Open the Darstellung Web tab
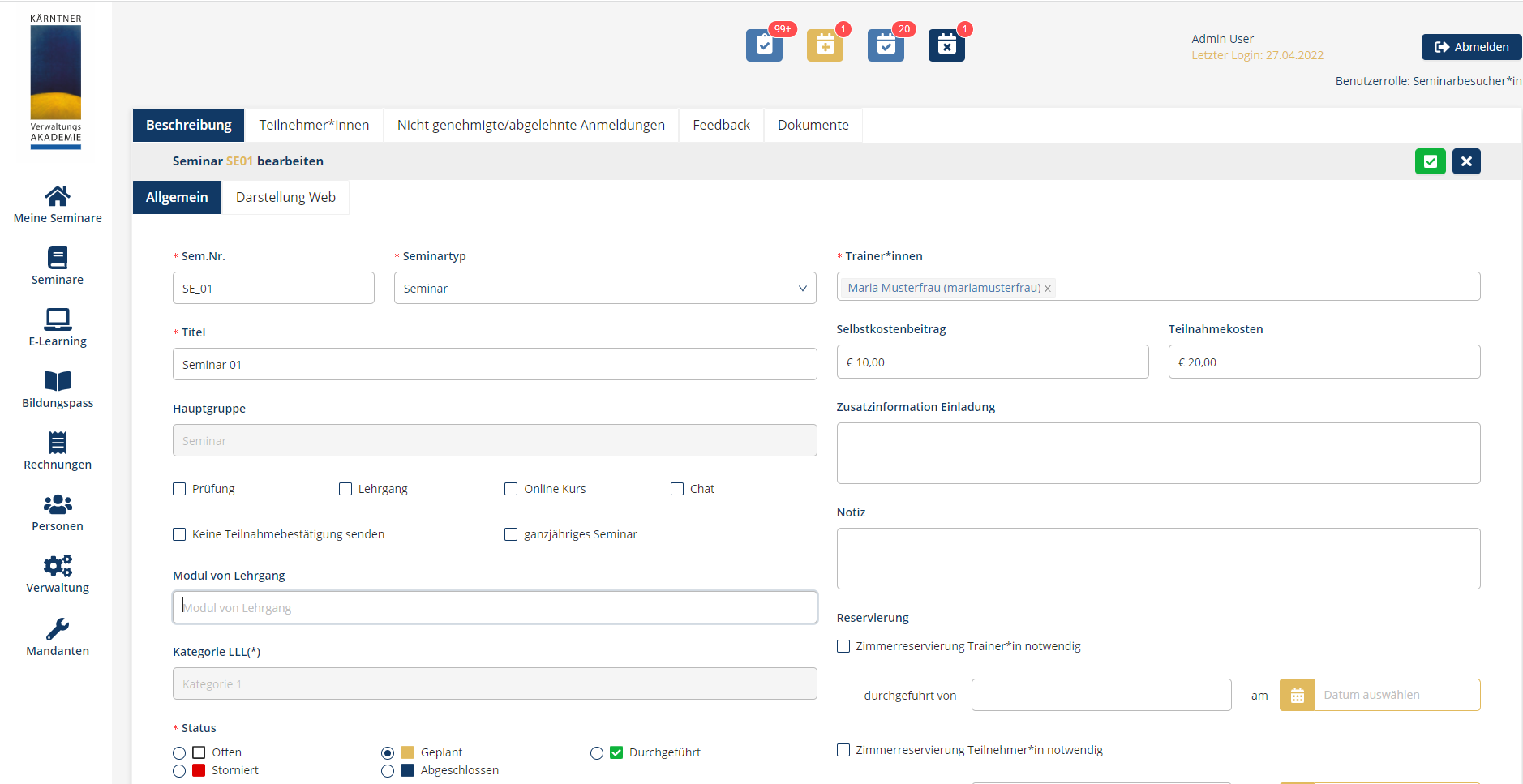The image size is (1523, 784). point(285,197)
